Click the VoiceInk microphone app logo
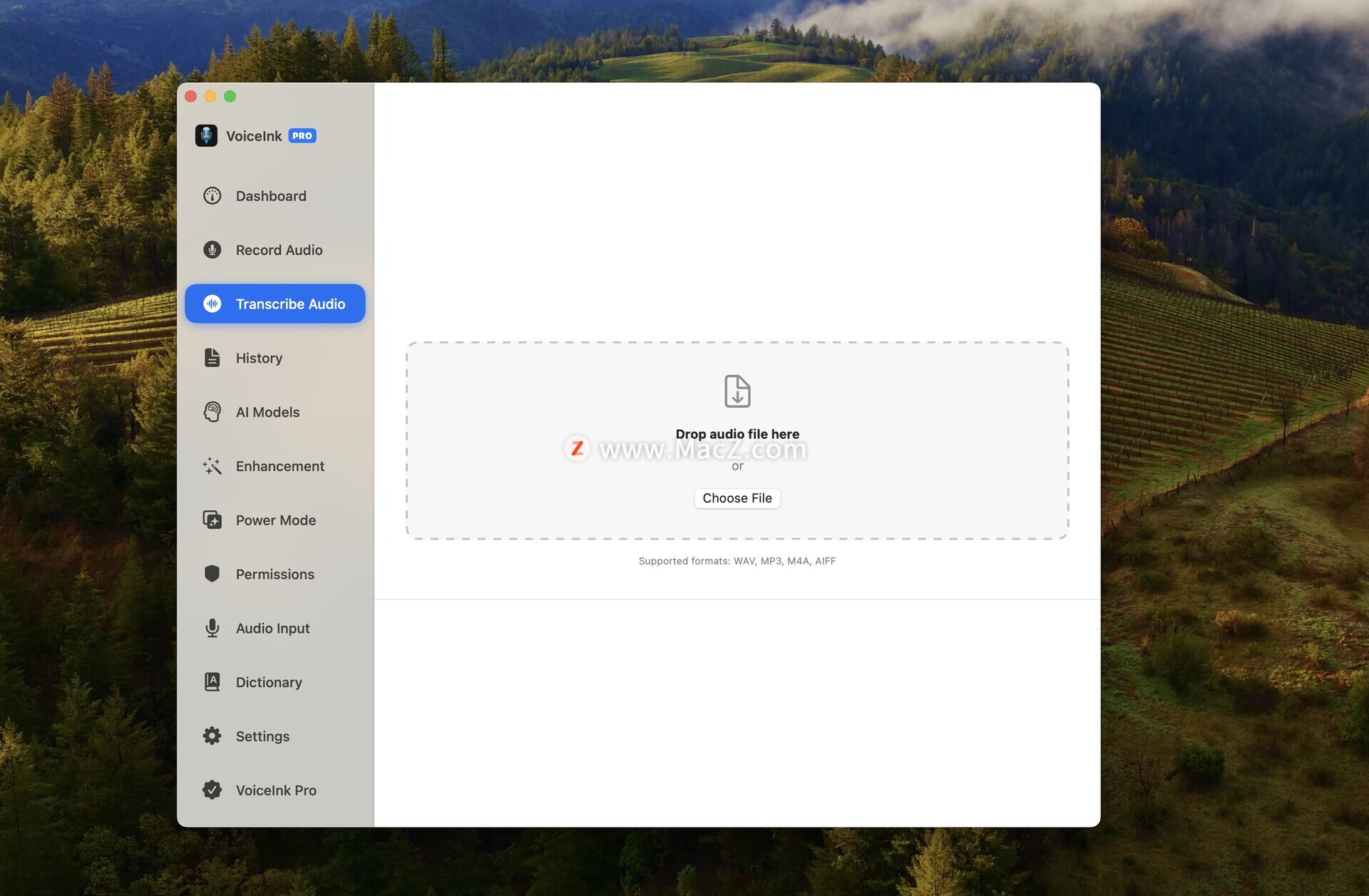The image size is (1369, 896). (206, 135)
